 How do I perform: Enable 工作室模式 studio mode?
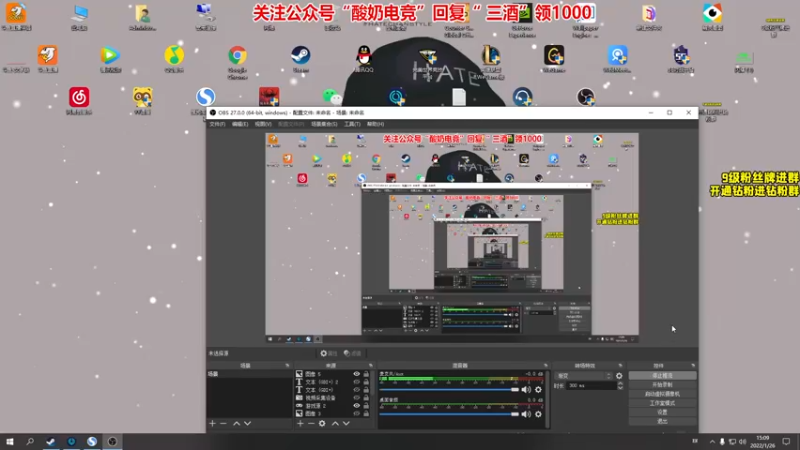[662, 403]
